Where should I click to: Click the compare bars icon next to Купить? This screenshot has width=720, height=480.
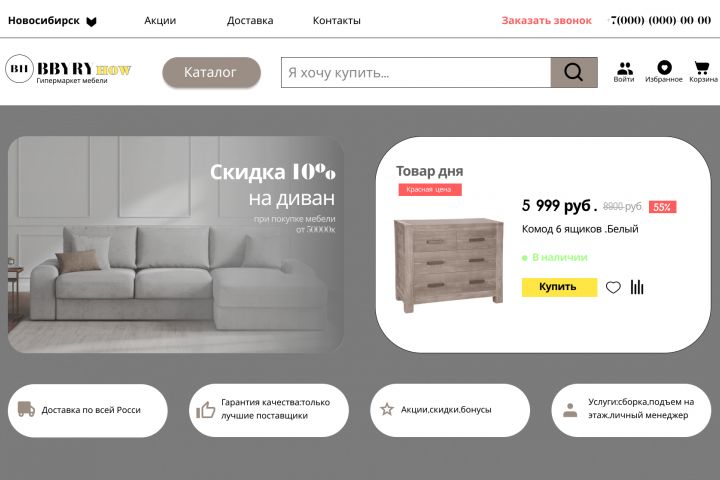(x=637, y=287)
